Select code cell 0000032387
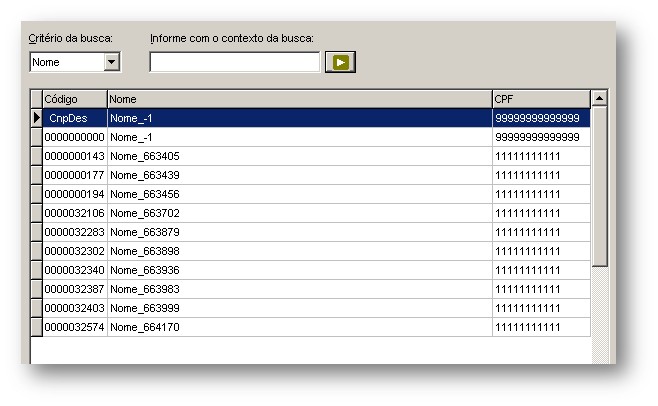This screenshot has height=406, width=658. [75, 289]
